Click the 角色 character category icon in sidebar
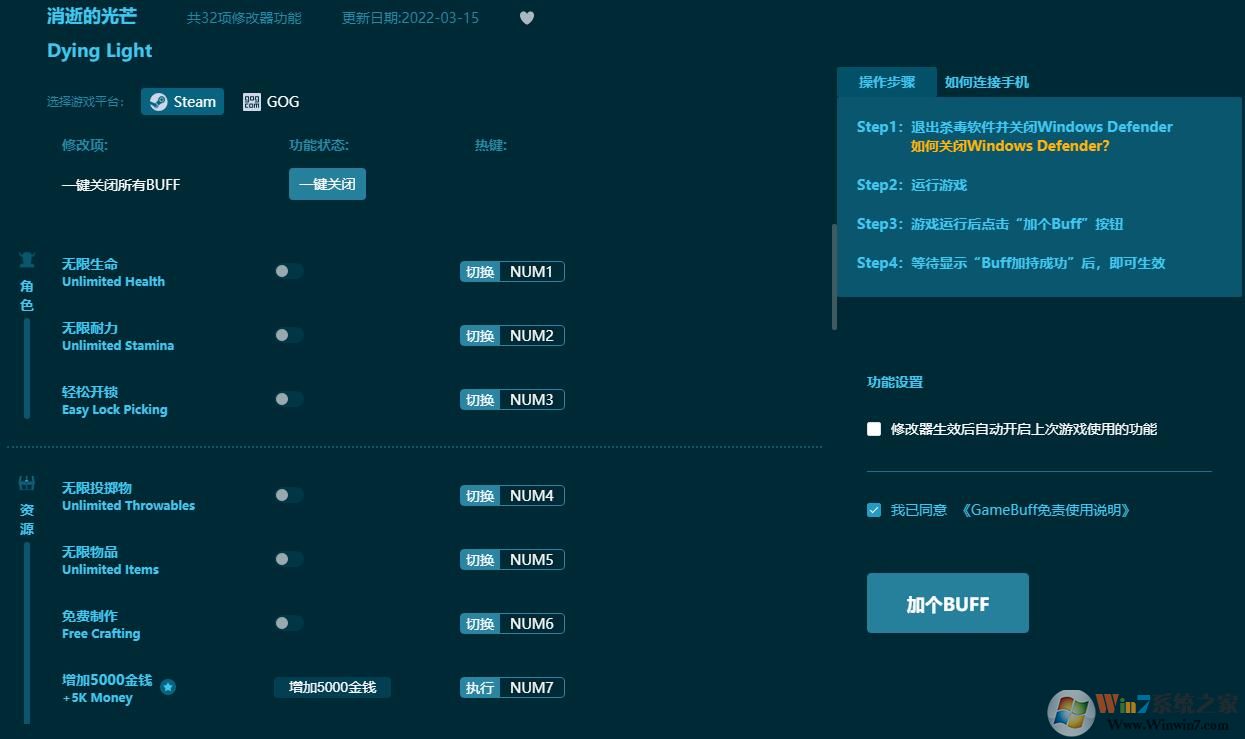 27,259
